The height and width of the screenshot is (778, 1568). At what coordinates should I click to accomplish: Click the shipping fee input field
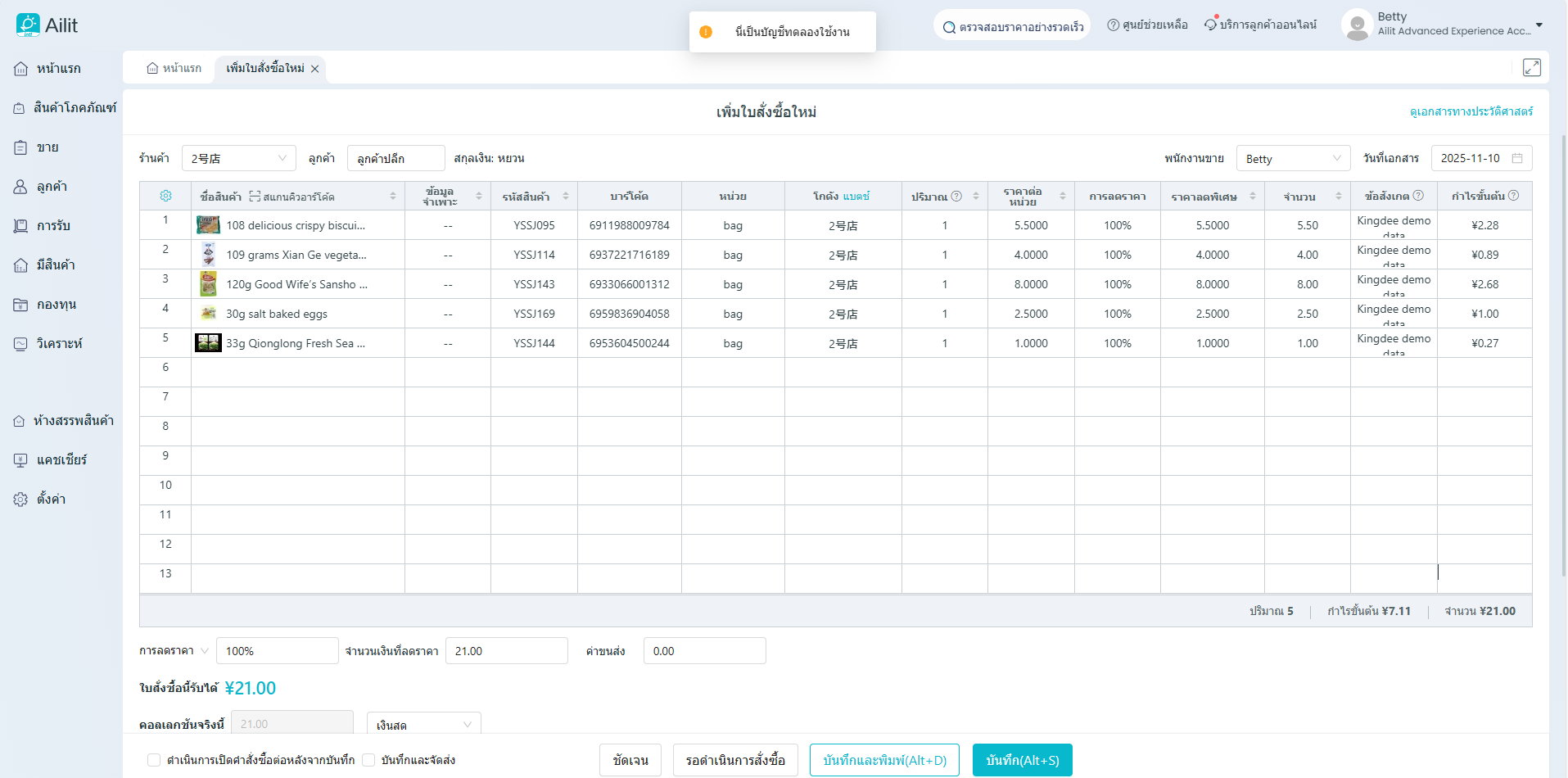[x=704, y=651]
